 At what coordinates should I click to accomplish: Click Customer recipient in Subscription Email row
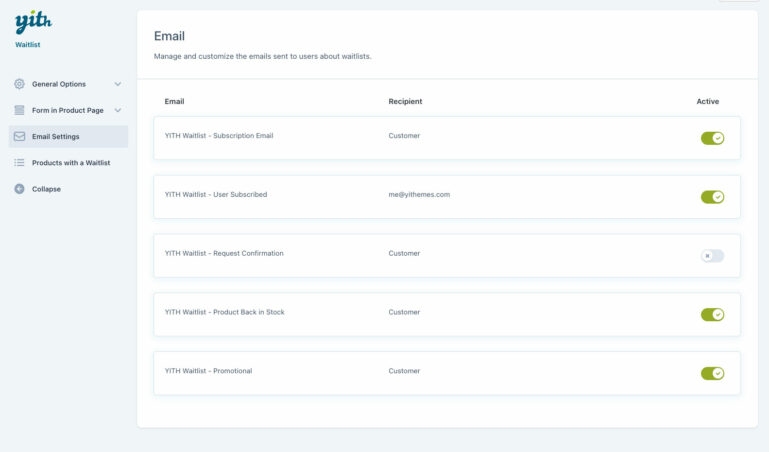click(404, 136)
